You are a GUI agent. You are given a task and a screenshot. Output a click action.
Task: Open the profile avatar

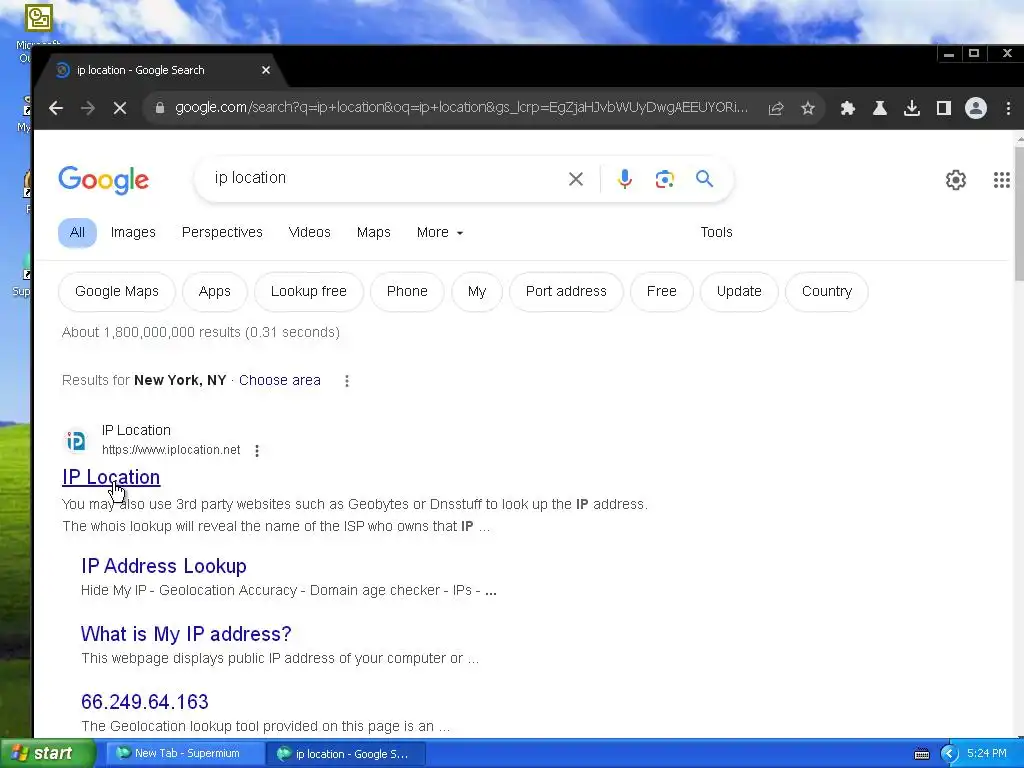[x=976, y=108]
